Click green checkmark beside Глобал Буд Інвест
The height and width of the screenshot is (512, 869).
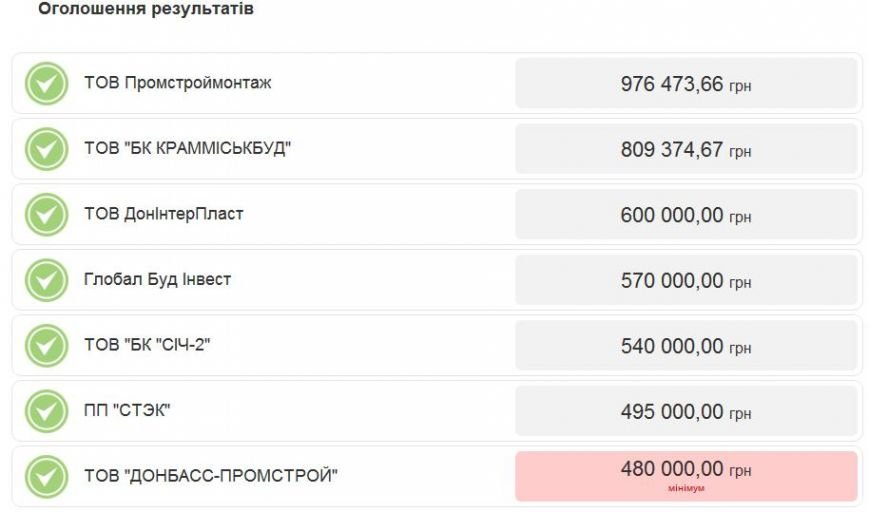coord(47,280)
